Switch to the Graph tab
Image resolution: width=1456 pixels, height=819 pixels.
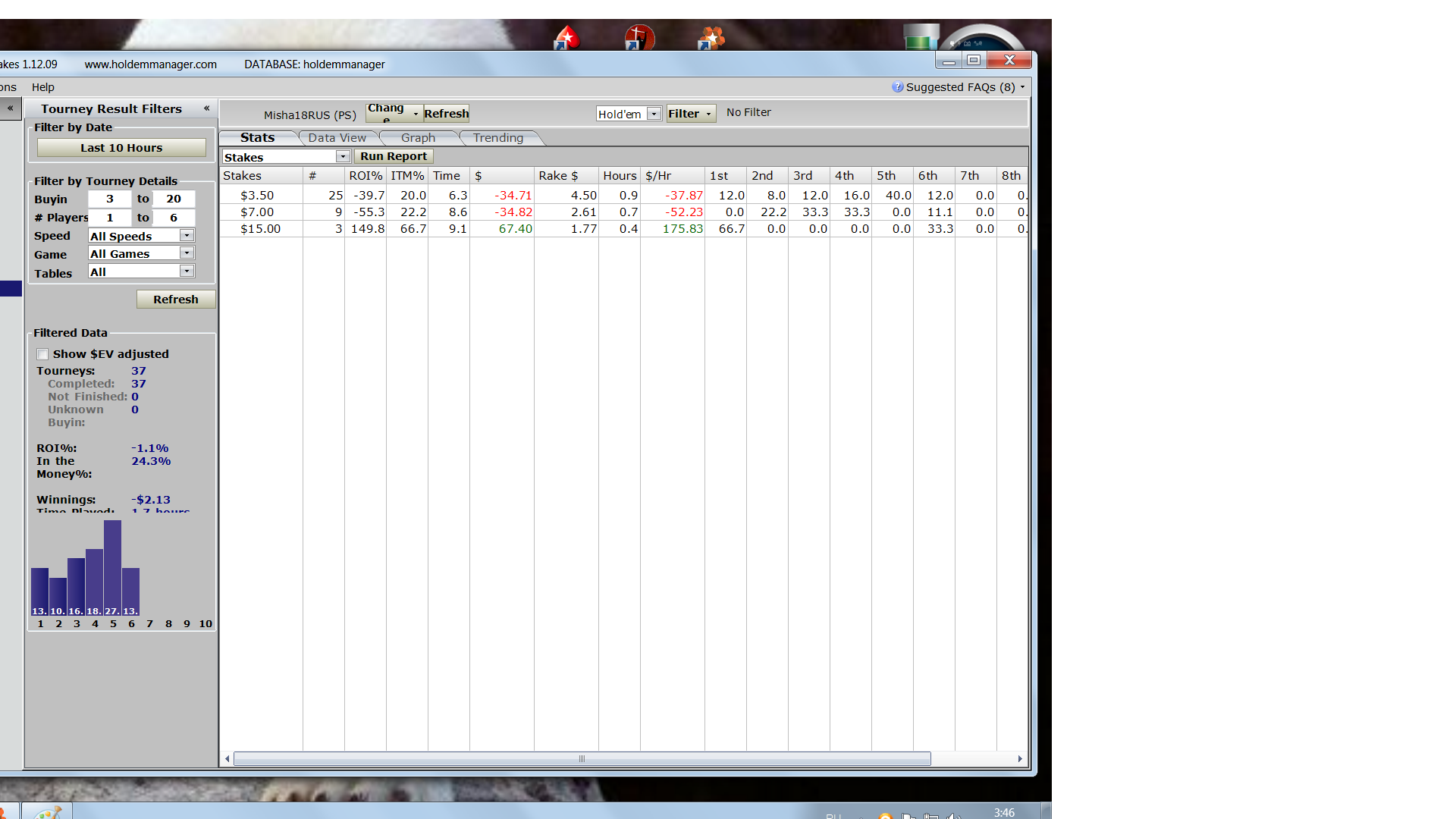coord(418,138)
